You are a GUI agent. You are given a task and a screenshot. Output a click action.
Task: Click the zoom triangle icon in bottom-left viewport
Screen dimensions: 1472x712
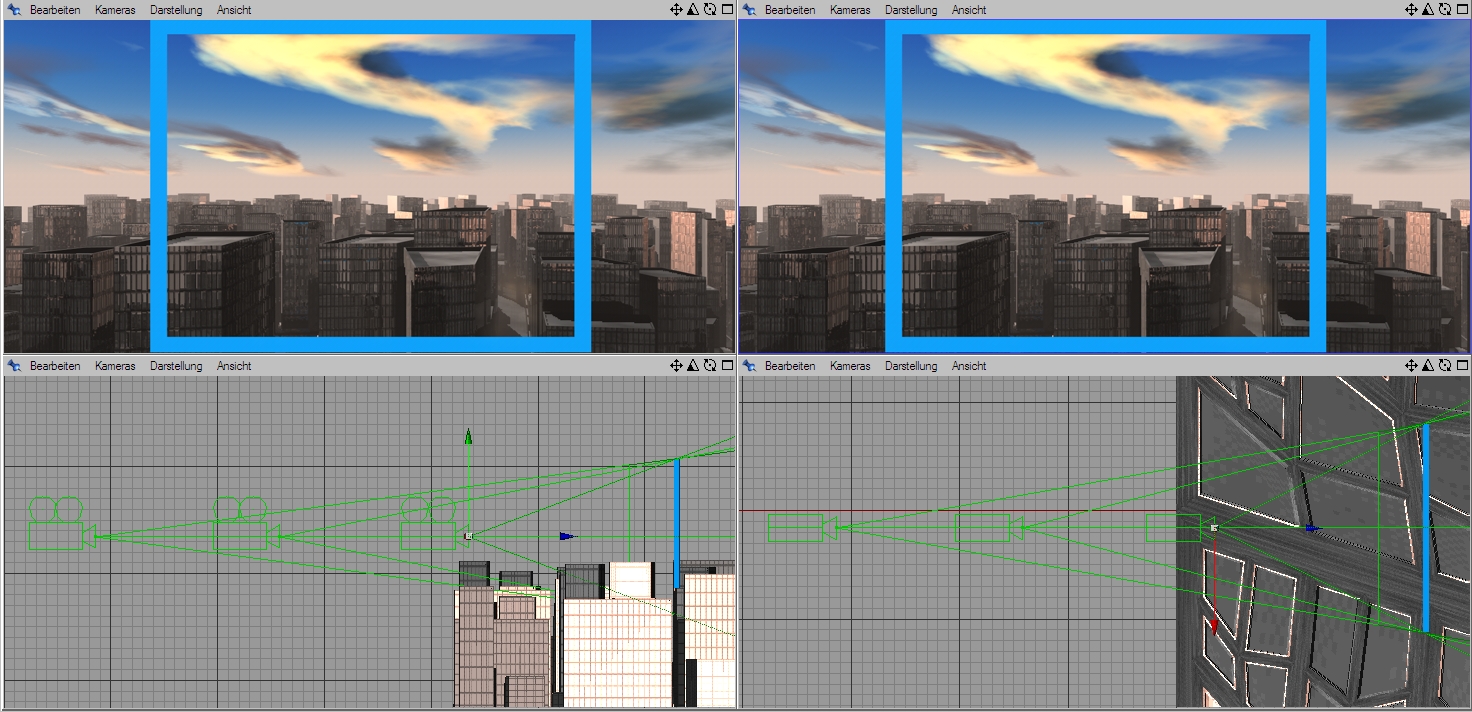(x=692, y=366)
